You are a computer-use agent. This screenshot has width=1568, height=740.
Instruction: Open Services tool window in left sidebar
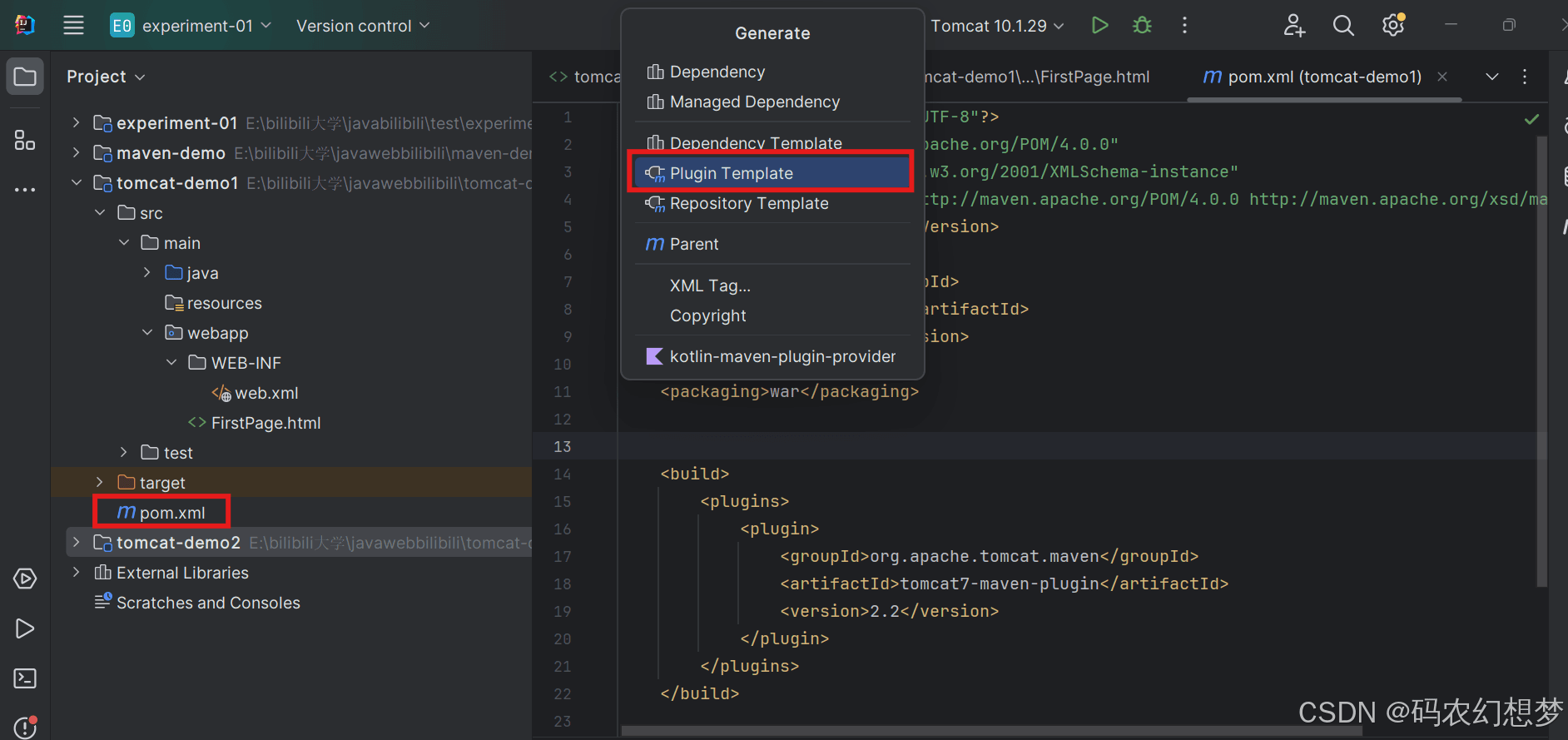tap(25, 579)
